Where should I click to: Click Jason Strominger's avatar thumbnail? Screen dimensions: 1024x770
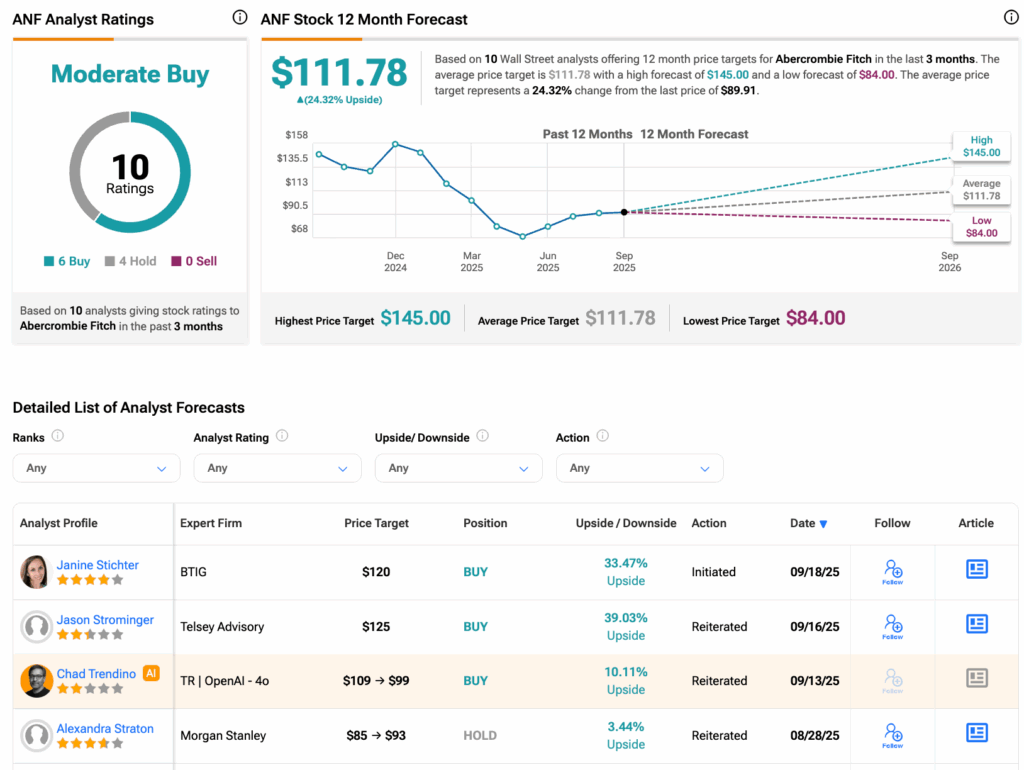point(36,627)
